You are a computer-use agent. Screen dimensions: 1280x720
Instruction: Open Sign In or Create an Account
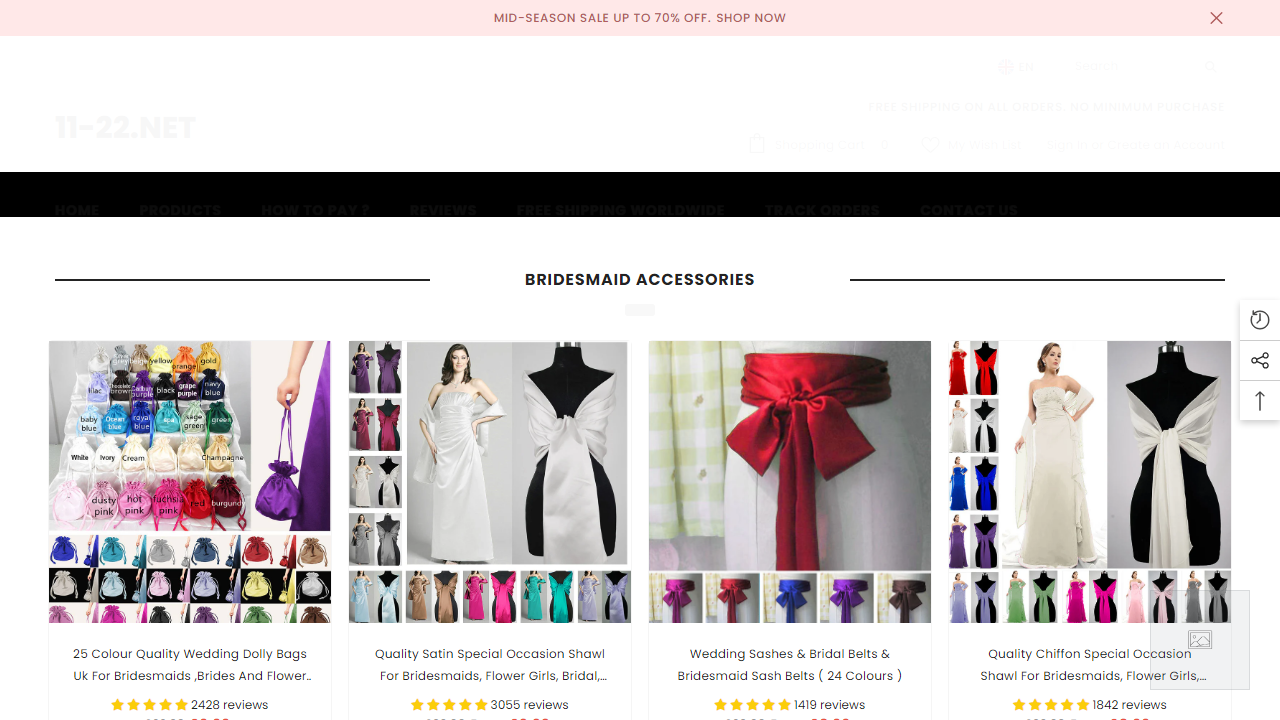click(x=1137, y=145)
